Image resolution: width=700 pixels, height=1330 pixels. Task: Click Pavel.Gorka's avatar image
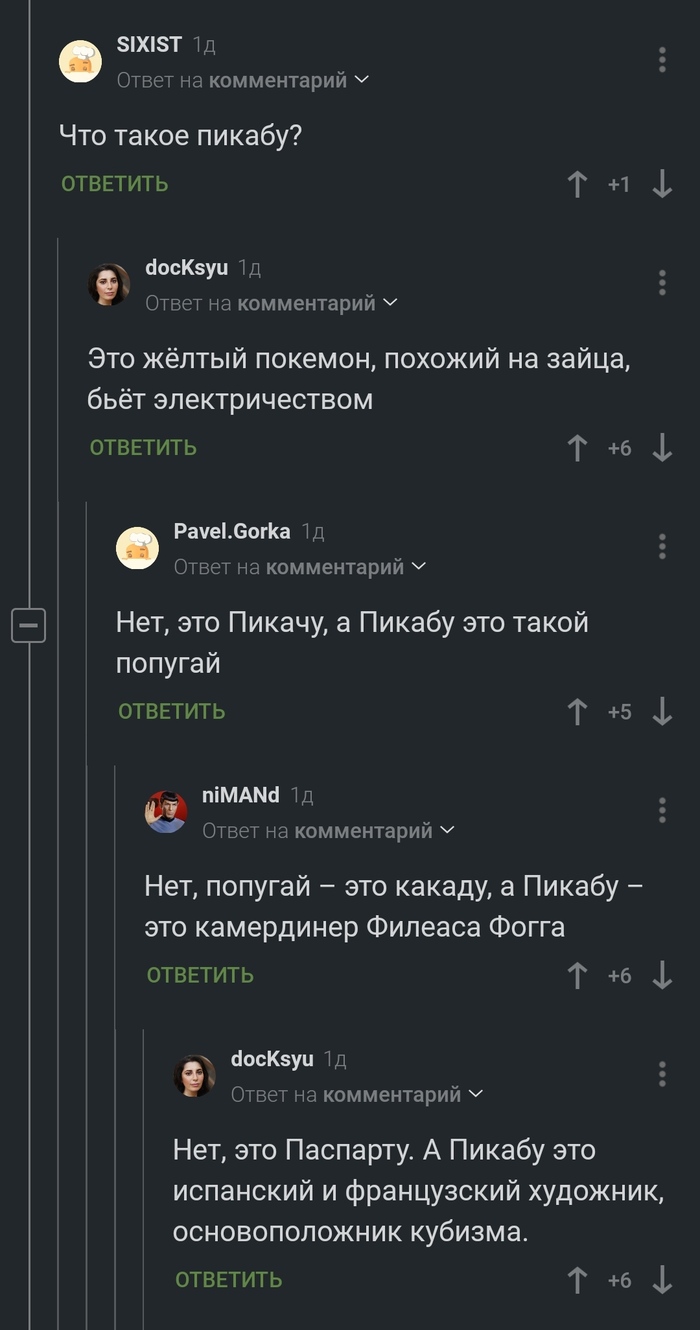point(138,548)
